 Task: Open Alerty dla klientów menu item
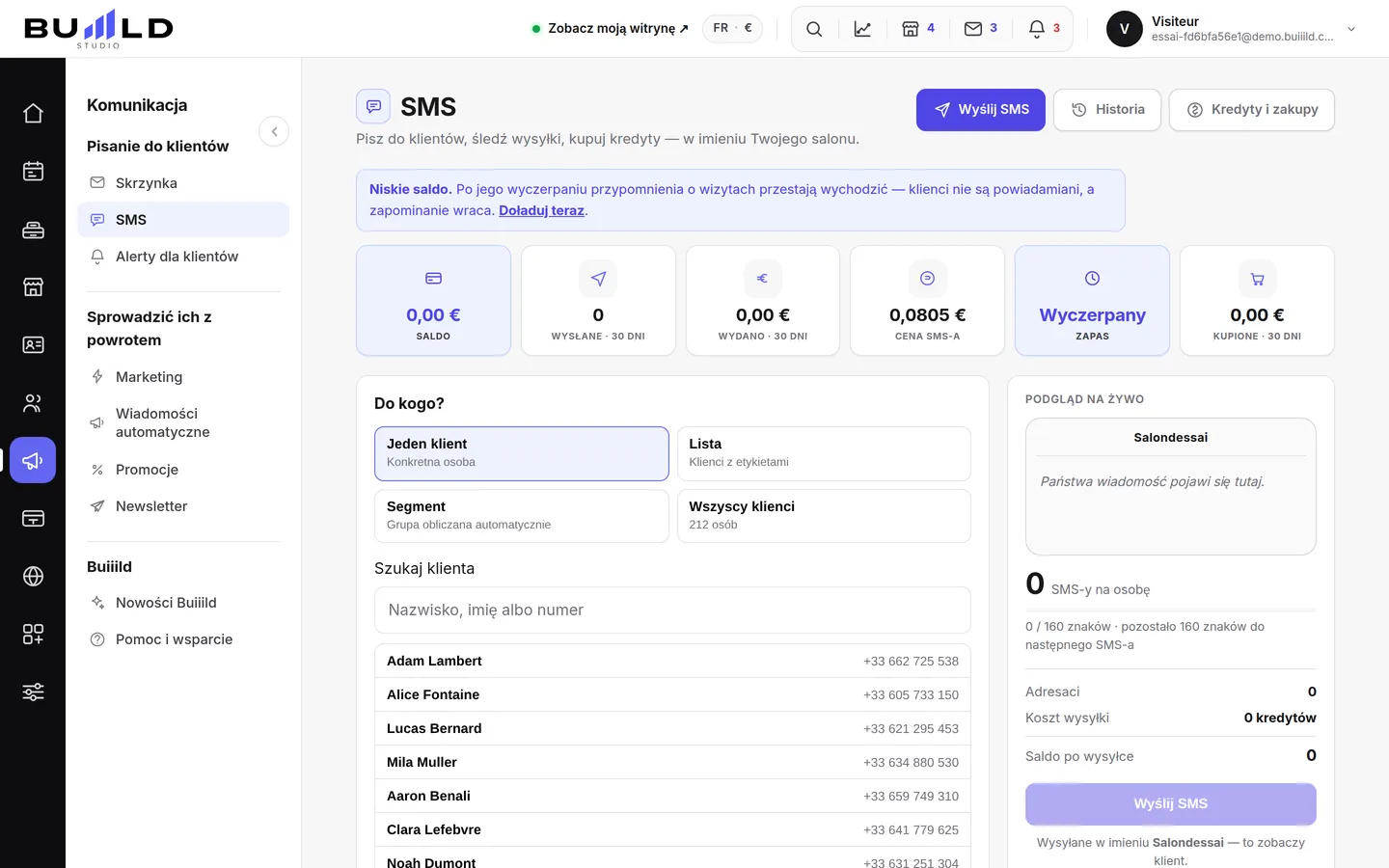click(x=183, y=257)
